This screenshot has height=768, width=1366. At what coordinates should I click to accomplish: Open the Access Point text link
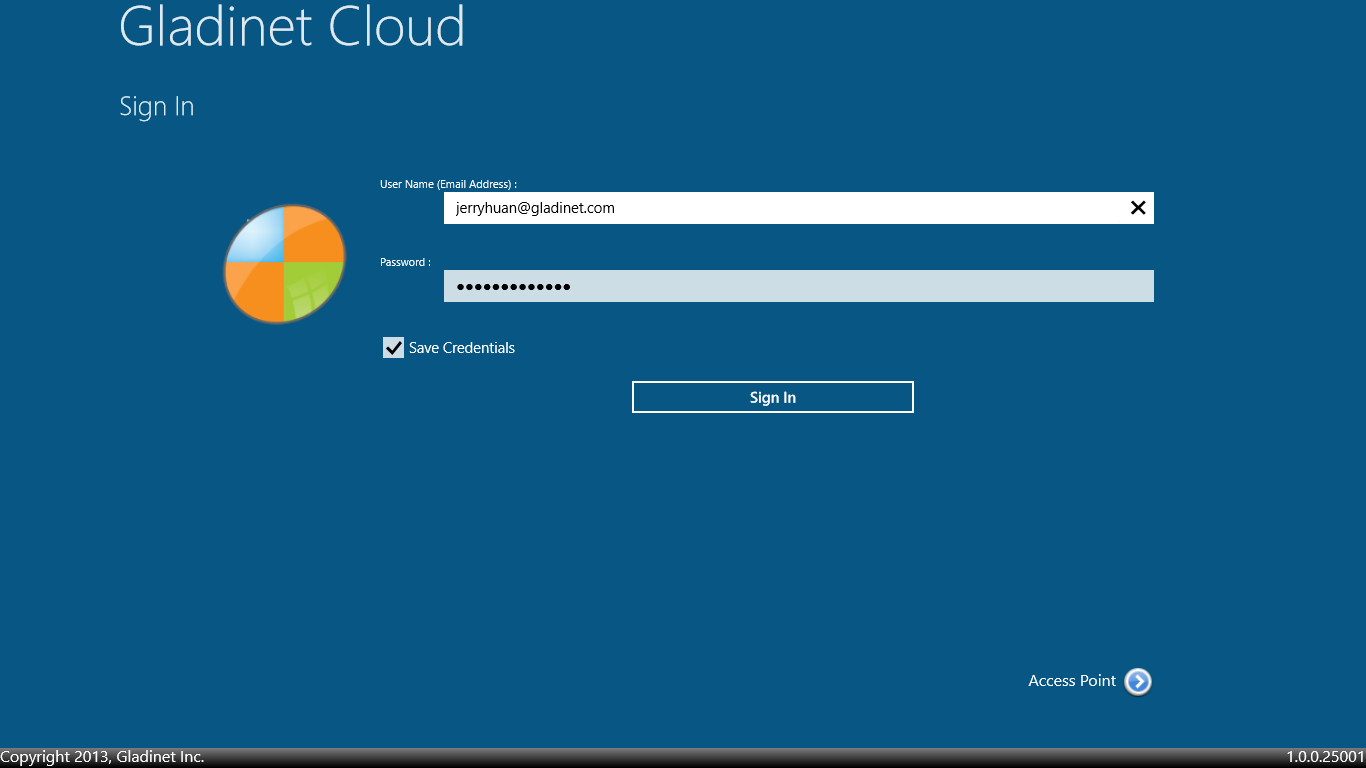coord(1071,681)
